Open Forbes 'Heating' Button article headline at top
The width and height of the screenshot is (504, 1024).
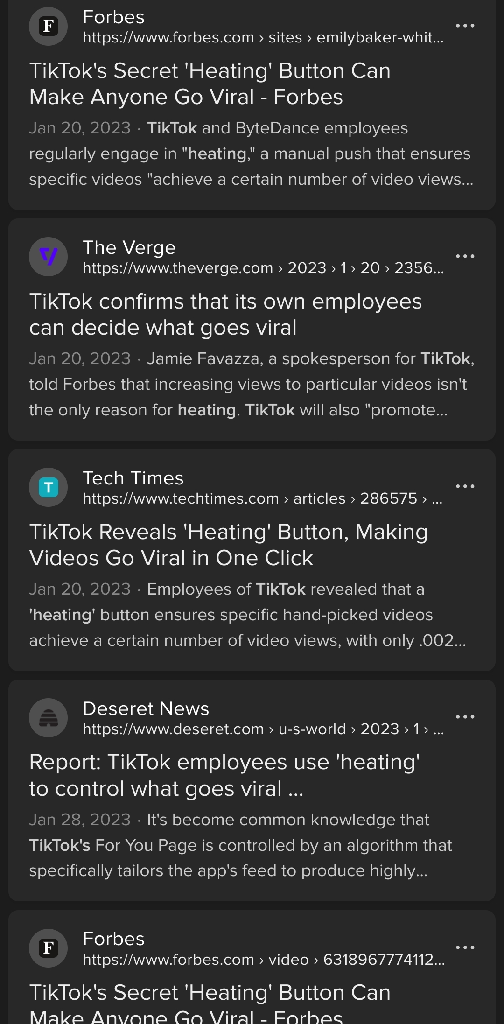(x=210, y=84)
